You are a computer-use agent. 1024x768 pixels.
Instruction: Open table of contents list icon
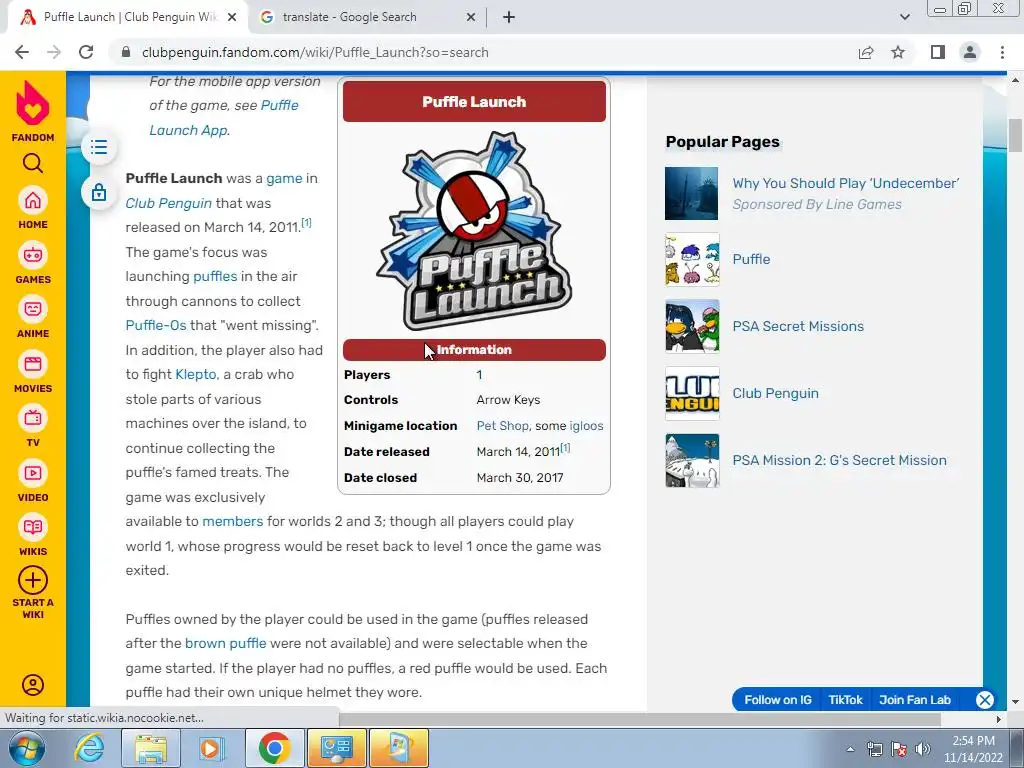click(99, 147)
